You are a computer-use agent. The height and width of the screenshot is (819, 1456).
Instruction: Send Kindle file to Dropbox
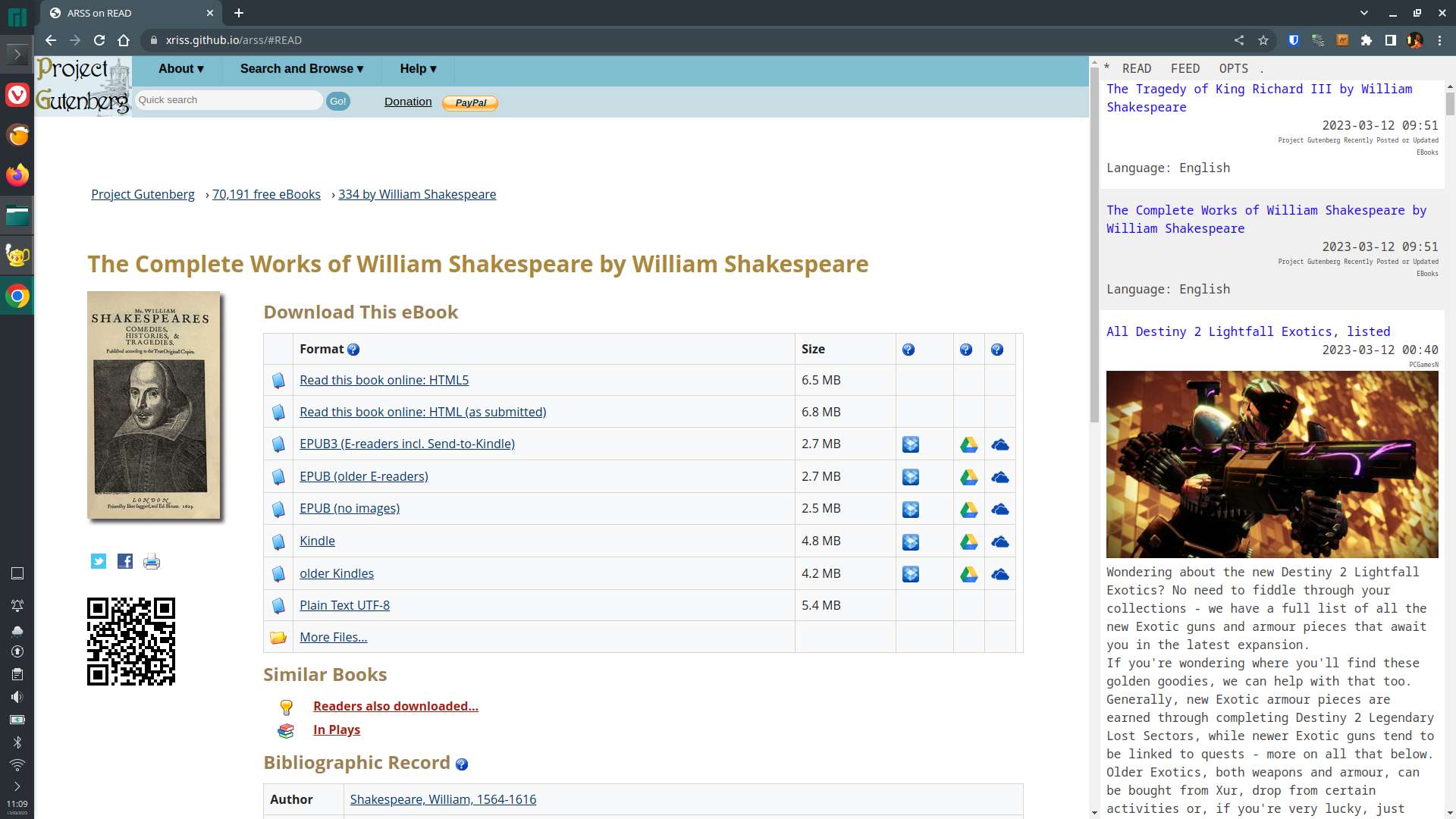tap(911, 542)
